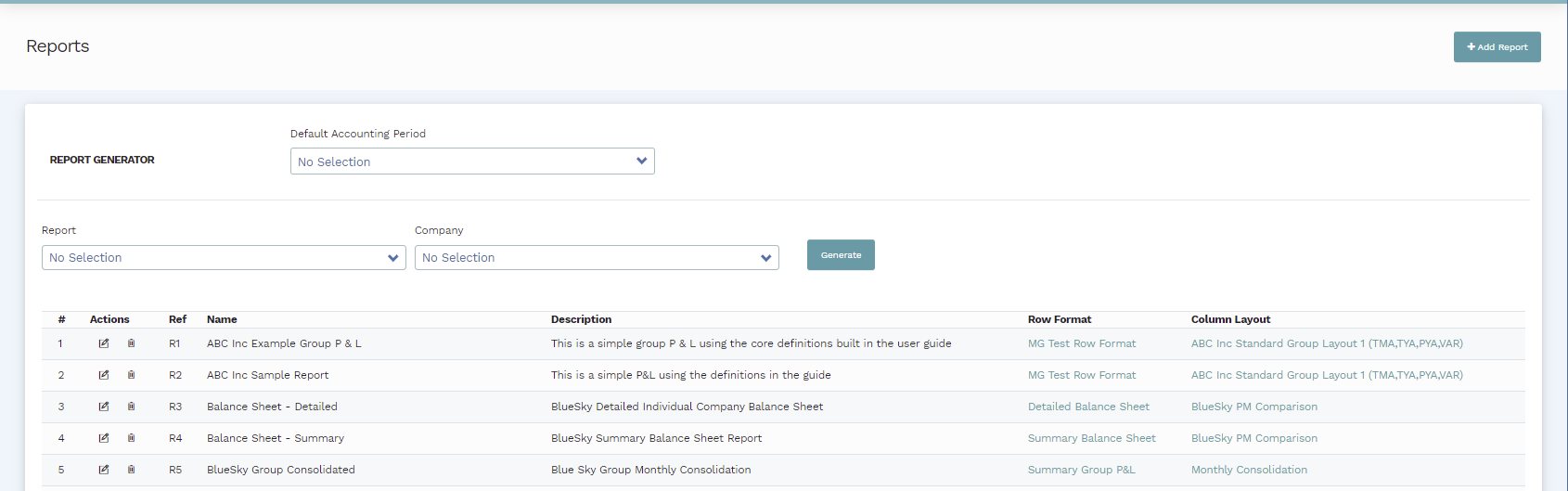
Task: Open the Detailed Balance Sheet row format link
Action: (1087, 407)
